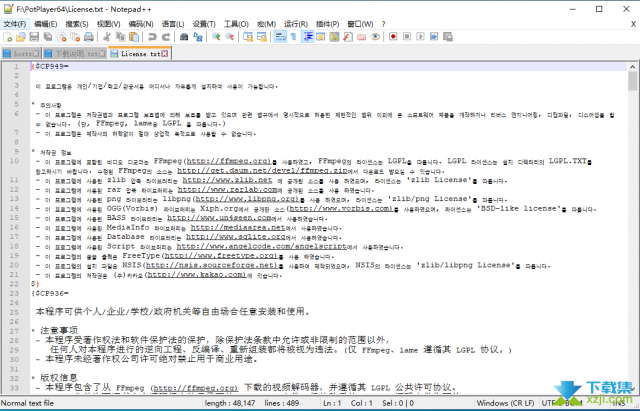Open the http://www.zlib.net link
Image resolution: width=640 pixels, height=411 pixels.
227,180
